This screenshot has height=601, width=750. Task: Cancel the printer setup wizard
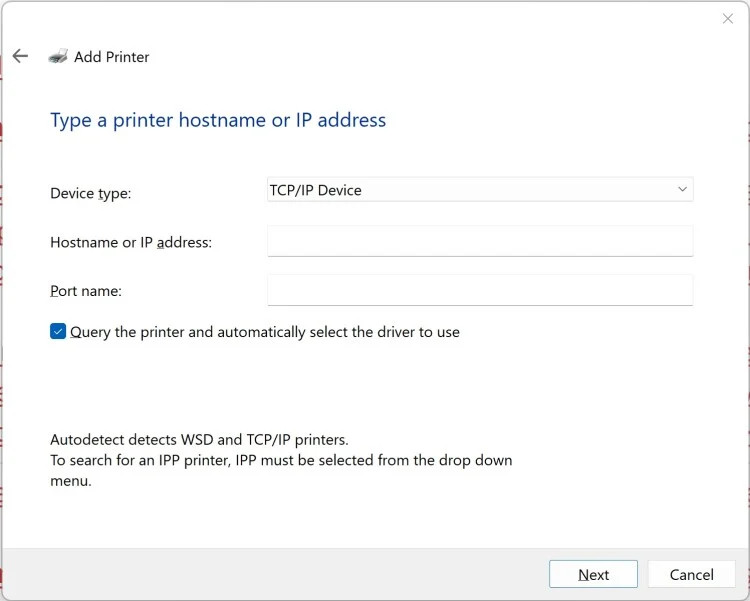point(691,574)
